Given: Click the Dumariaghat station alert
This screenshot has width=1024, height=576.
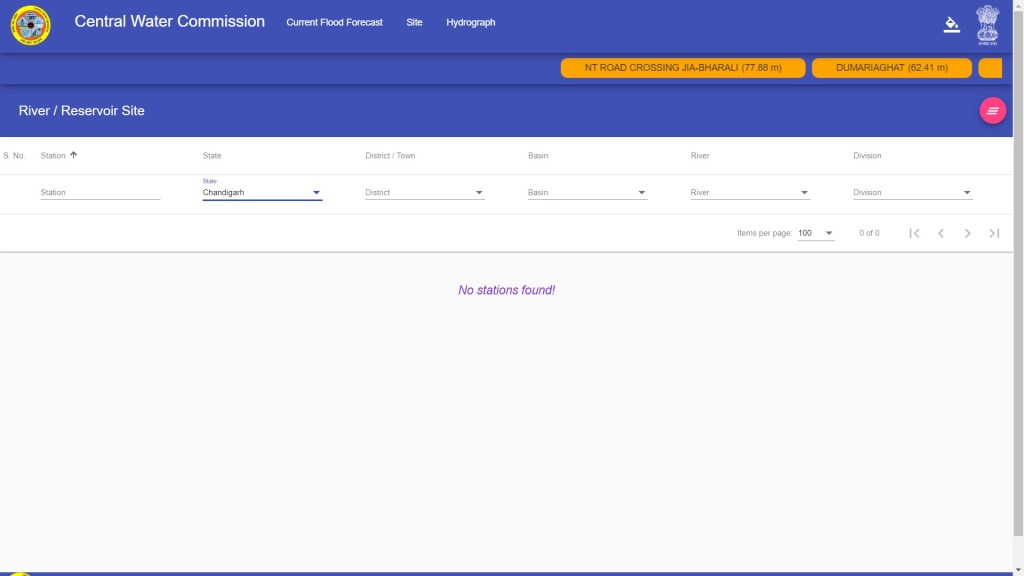Looking at the screenshot, I should [891, 68].
